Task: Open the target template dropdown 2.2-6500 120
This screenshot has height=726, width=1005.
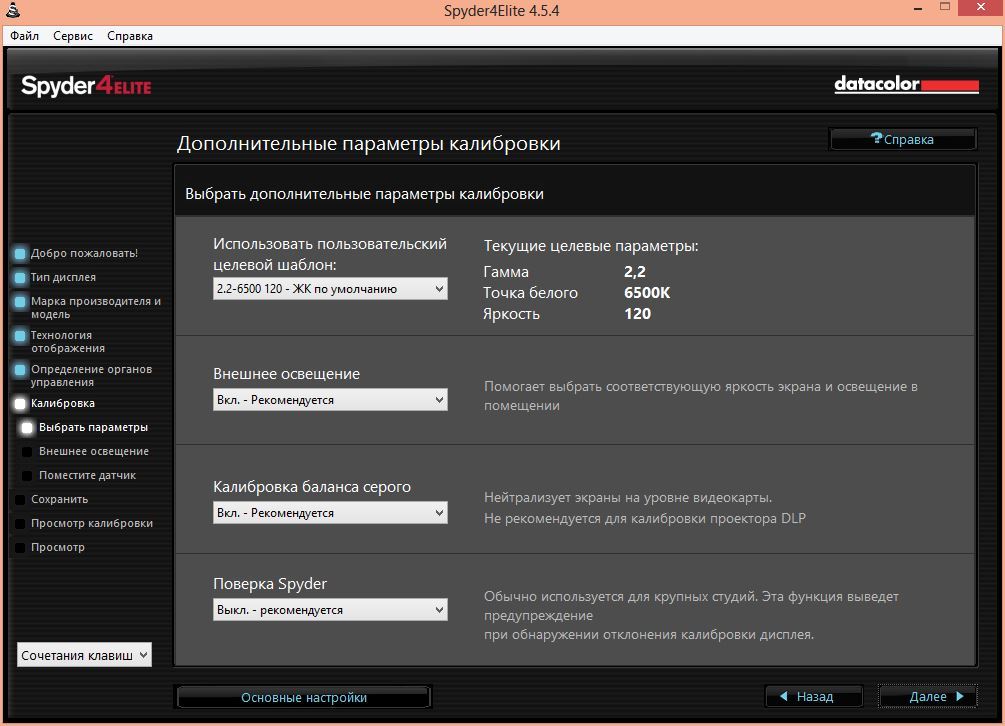Action: (x=330, y=289)
